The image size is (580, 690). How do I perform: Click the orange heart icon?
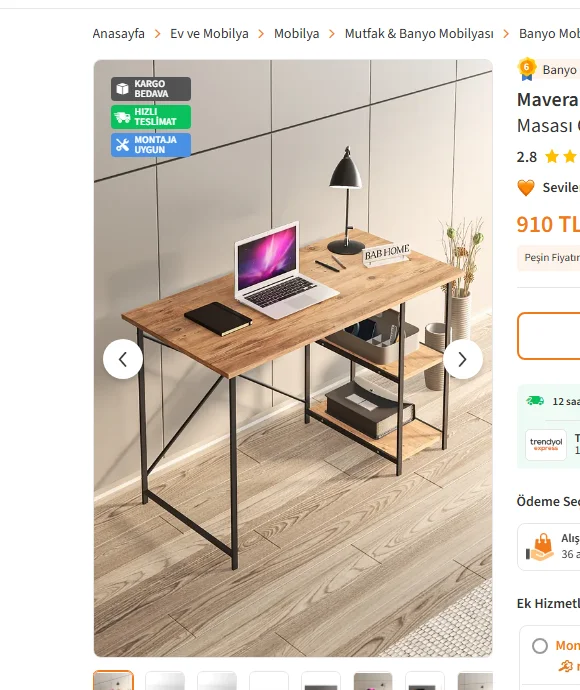(x=526, y=188)
